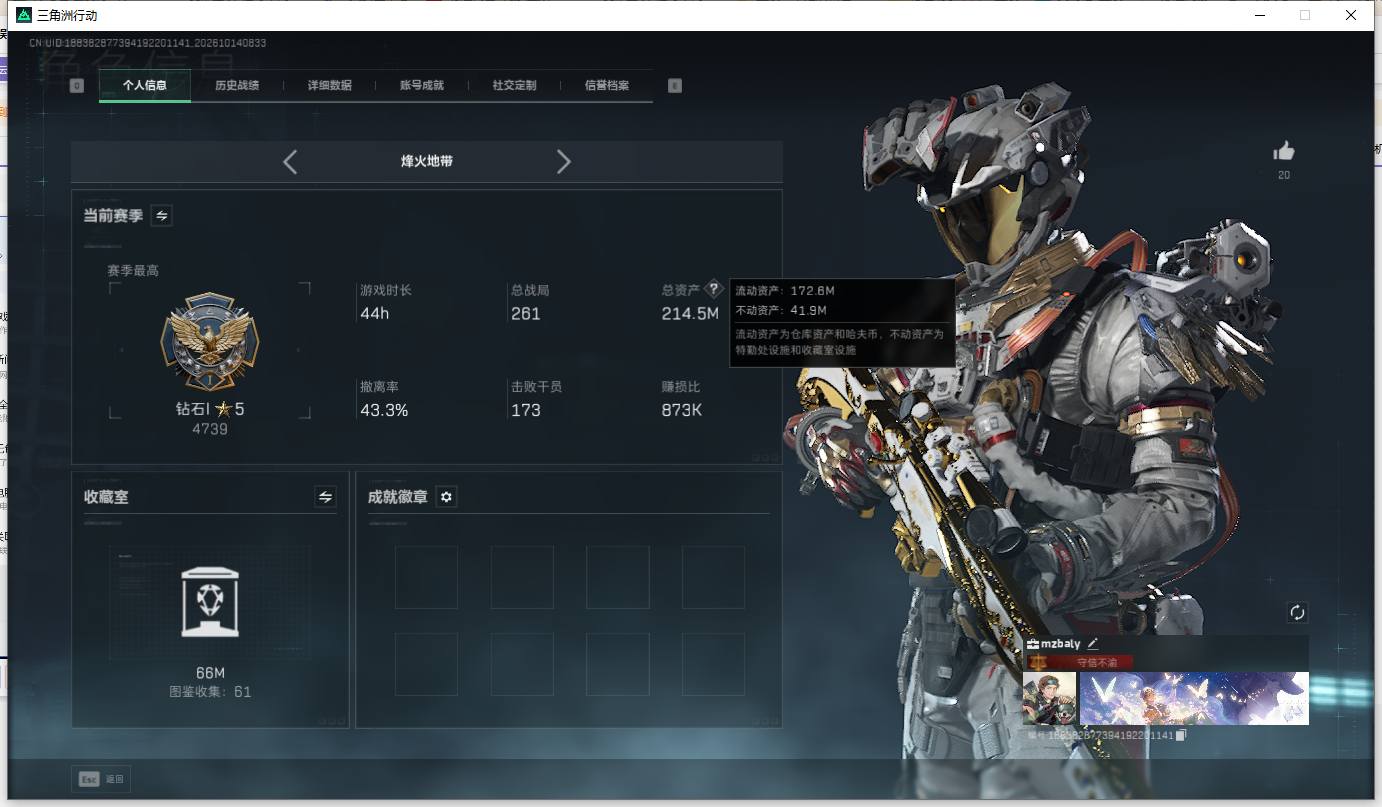Click the briefcase icon before mzbaly
The width and height of the screenshot is (1382, 807).
[x=1033, y=644]
